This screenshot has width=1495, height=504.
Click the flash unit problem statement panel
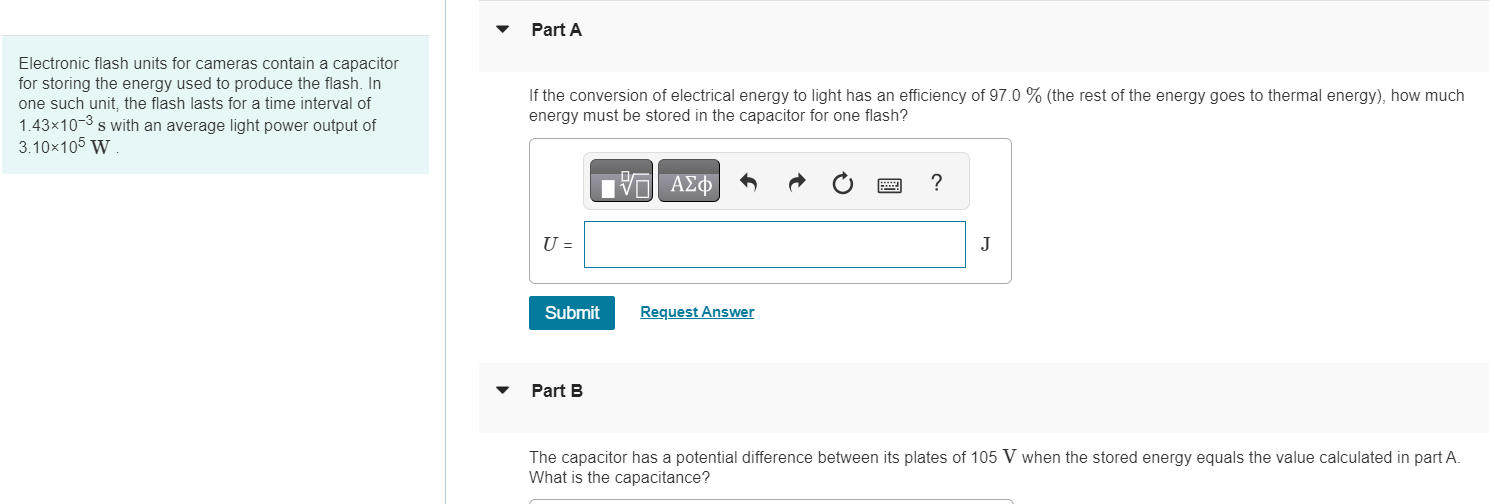(215, 105)
